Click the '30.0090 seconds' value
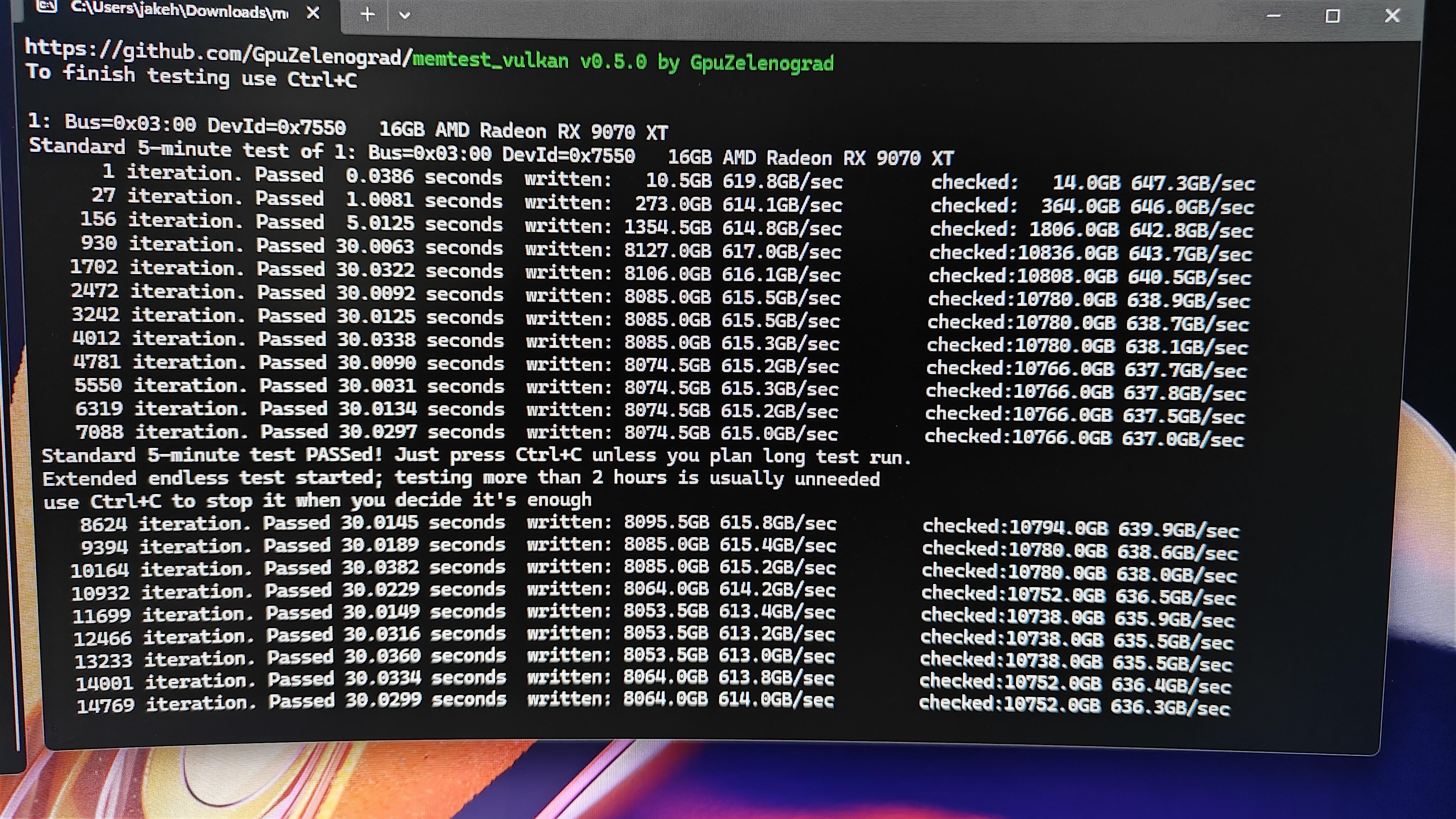 coord(421,363)
